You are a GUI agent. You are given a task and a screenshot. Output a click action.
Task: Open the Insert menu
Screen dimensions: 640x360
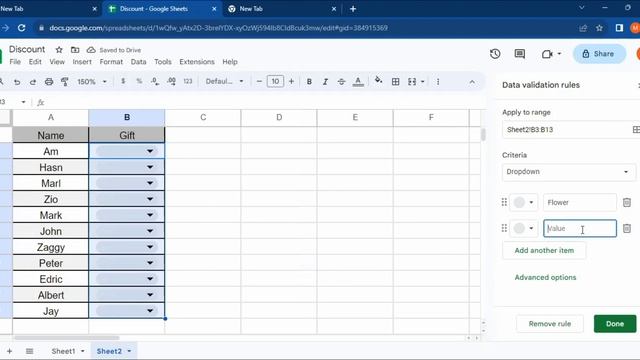click(x=82, y=62)
